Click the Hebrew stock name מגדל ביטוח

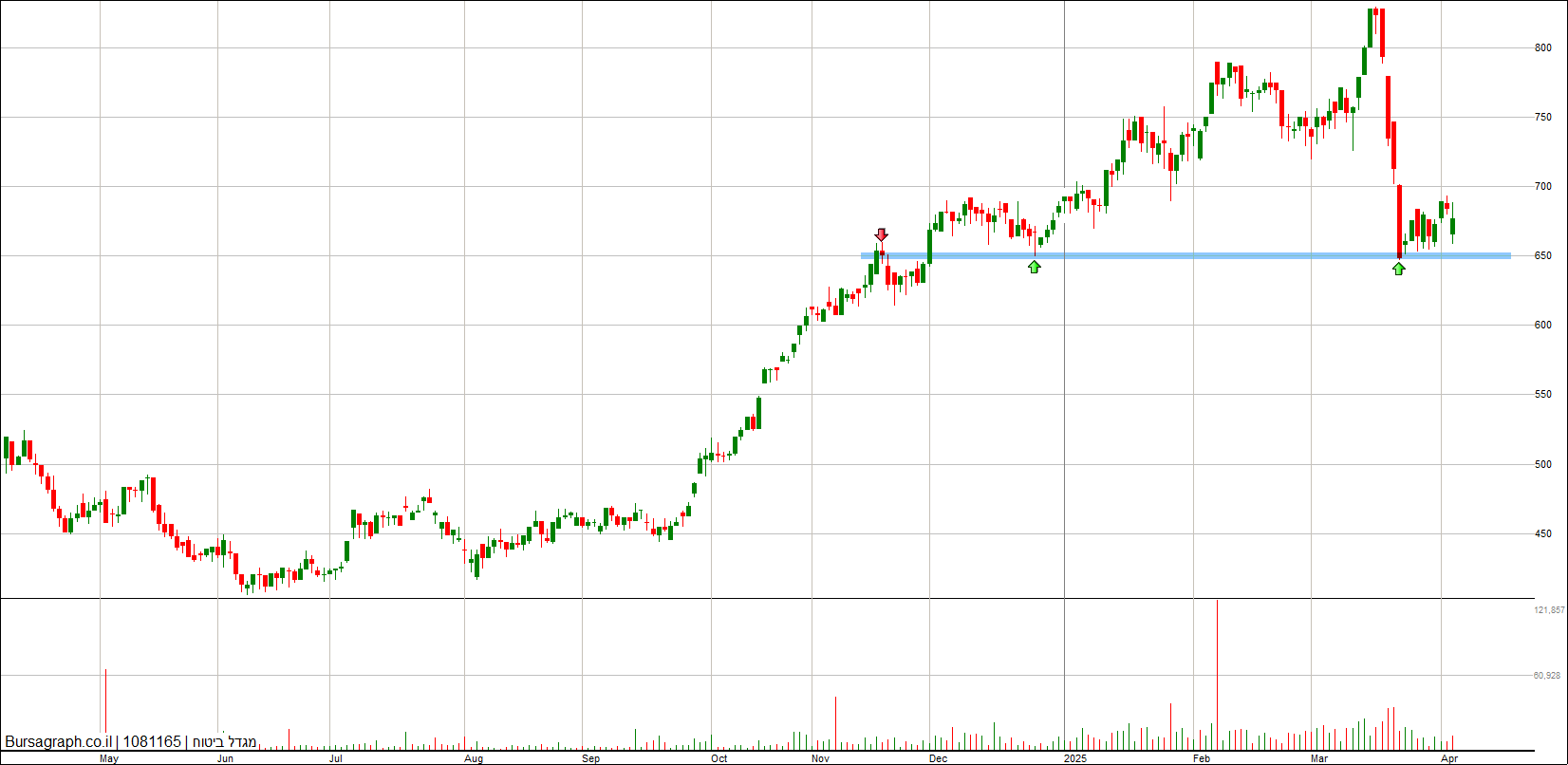[225, 741]
